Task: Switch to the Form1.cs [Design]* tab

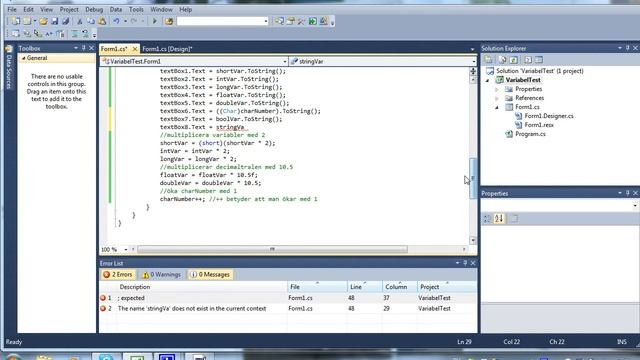Action: tap(167, 49)
